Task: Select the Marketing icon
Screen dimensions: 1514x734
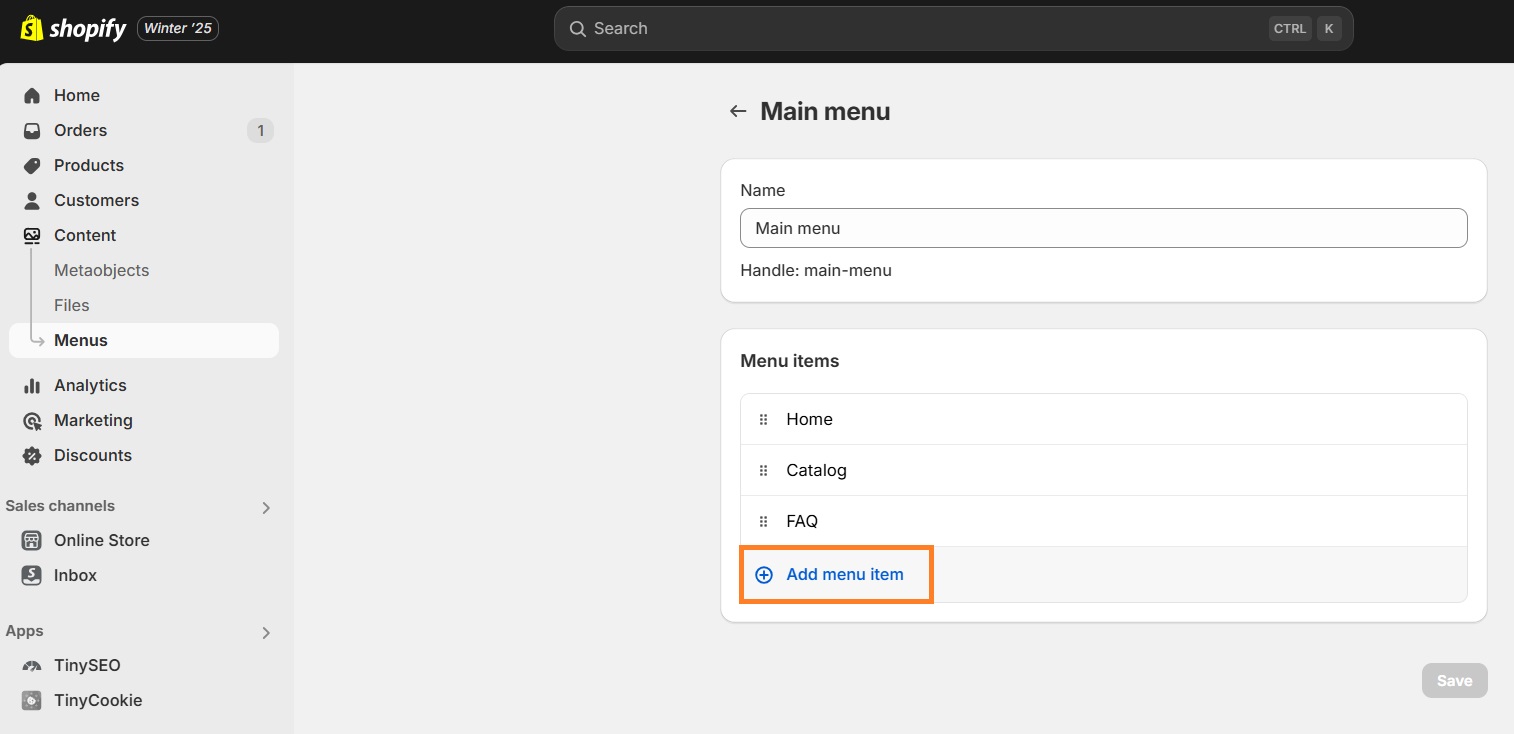Action: tap(33, 420)
